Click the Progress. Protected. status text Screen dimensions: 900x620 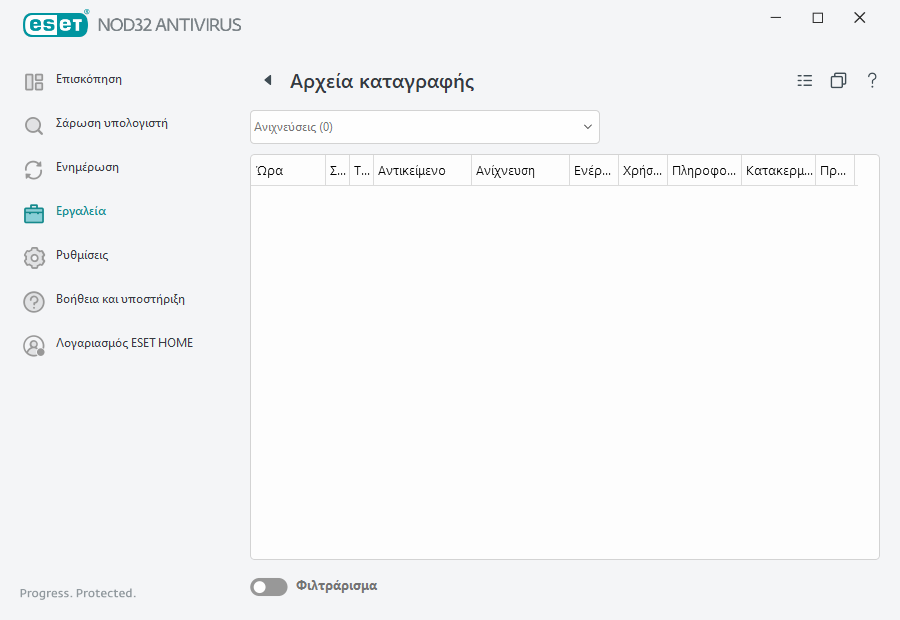click(77, 592)
